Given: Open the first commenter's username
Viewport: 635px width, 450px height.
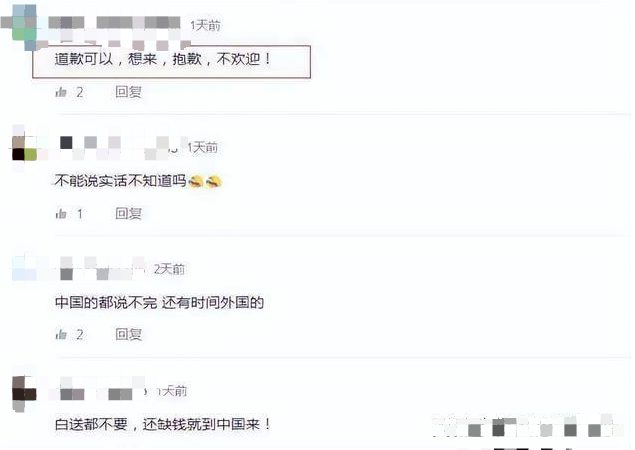Looking at the screenshot, I should click(114, 23).
